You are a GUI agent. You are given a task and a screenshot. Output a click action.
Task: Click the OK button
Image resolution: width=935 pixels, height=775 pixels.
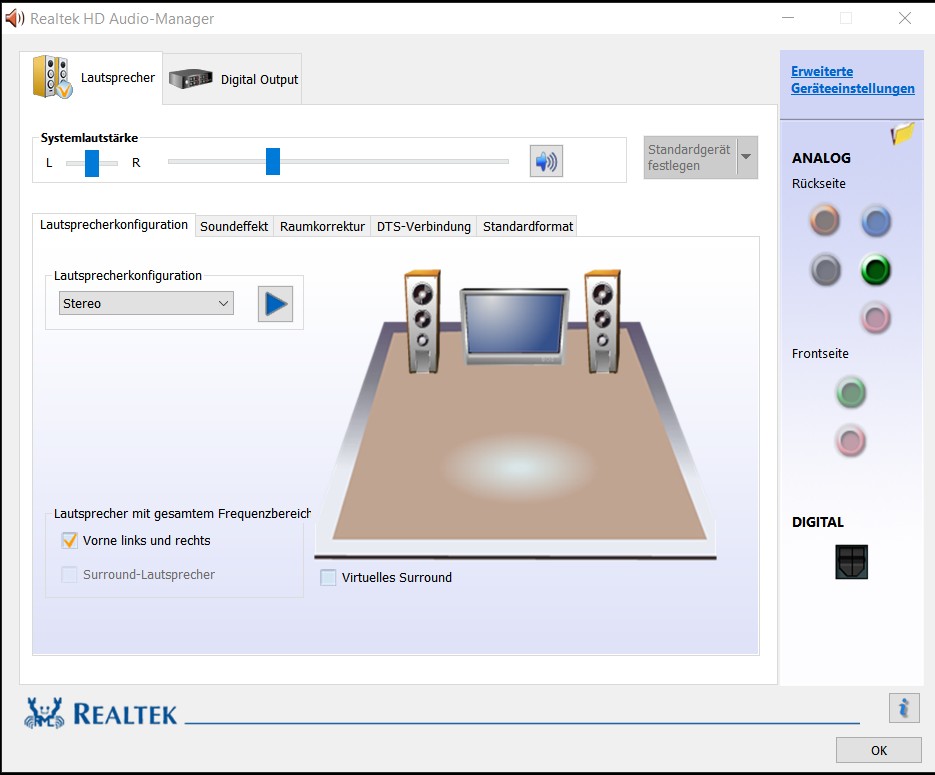click(x=878, y=750)
